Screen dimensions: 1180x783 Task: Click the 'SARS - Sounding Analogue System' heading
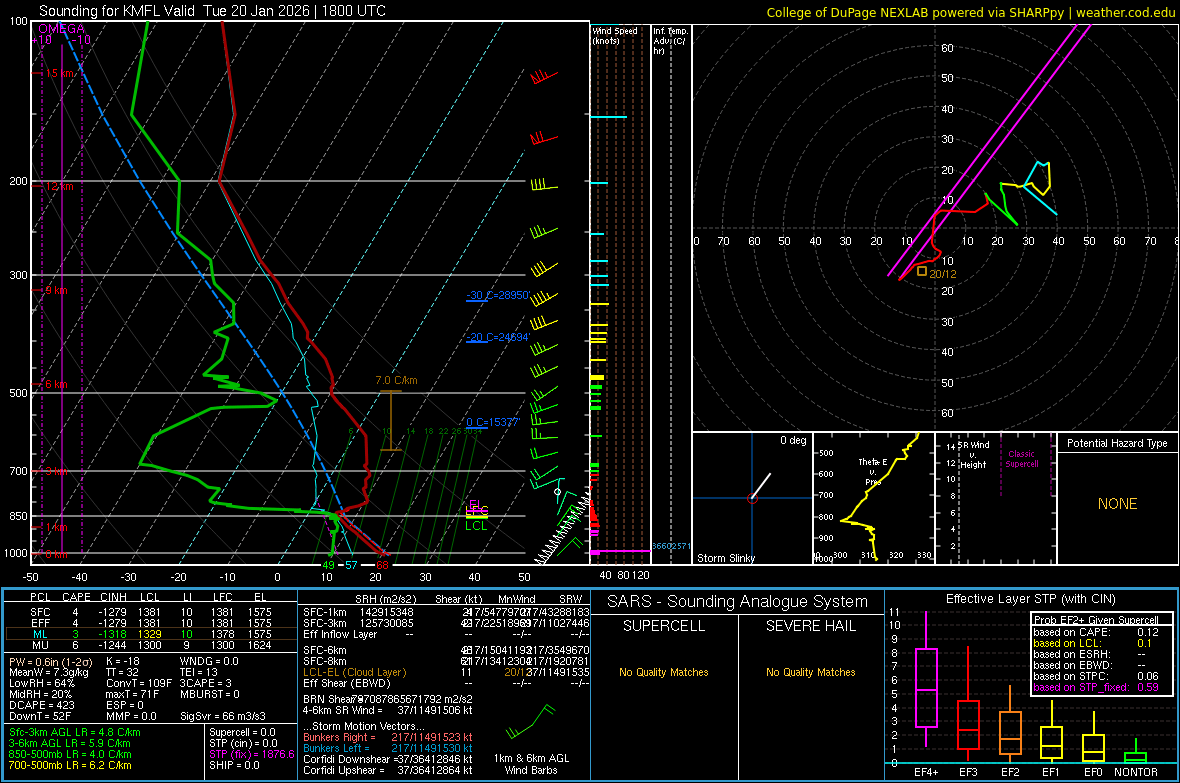point(737,602)
